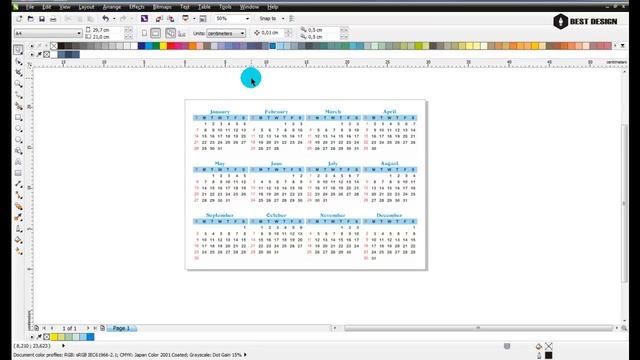Click the nudge distance field 0,01 cm
Image resolution: width=640 pixels, height=360 pixels.
point(273,33)
